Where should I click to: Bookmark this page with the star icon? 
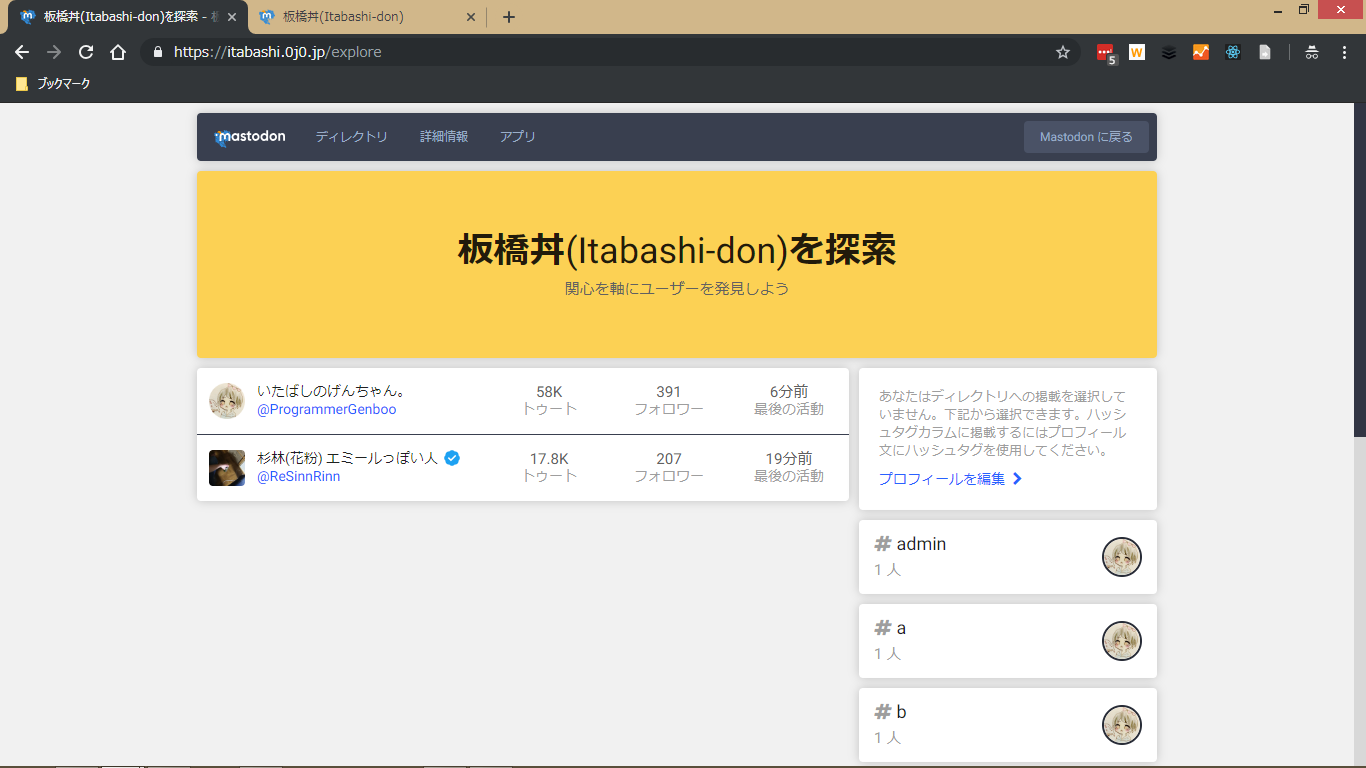(x=1062, y=52)
